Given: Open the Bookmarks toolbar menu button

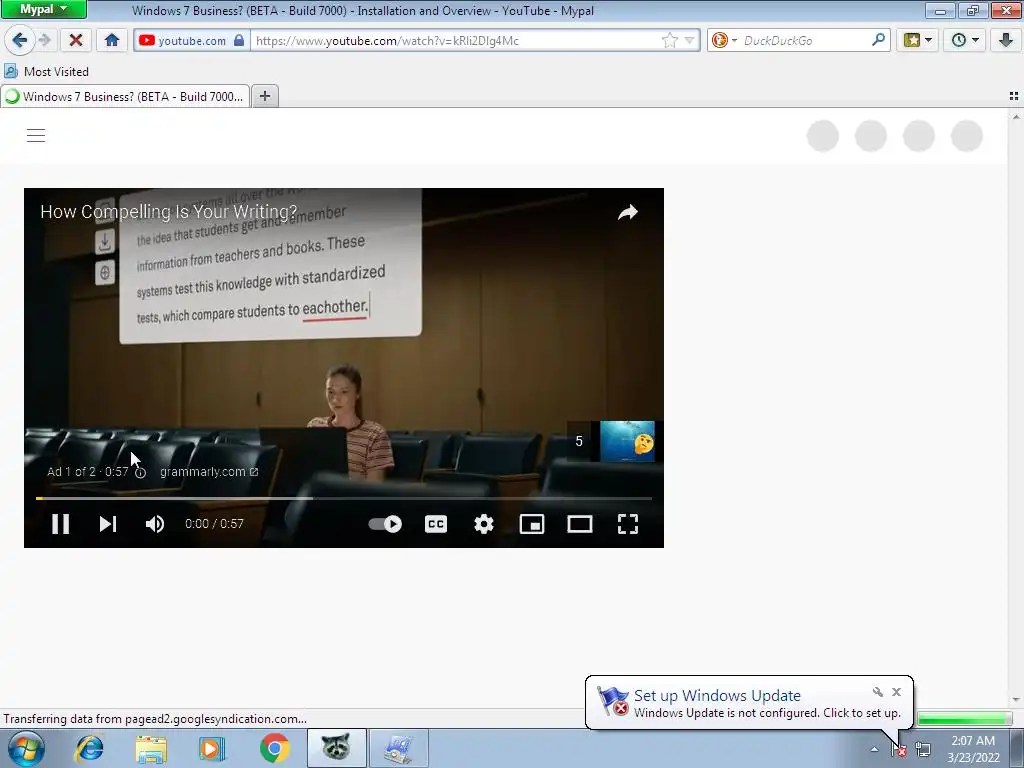Looking at the screenshot, I should pyautogui.click(x=918, y=40).
